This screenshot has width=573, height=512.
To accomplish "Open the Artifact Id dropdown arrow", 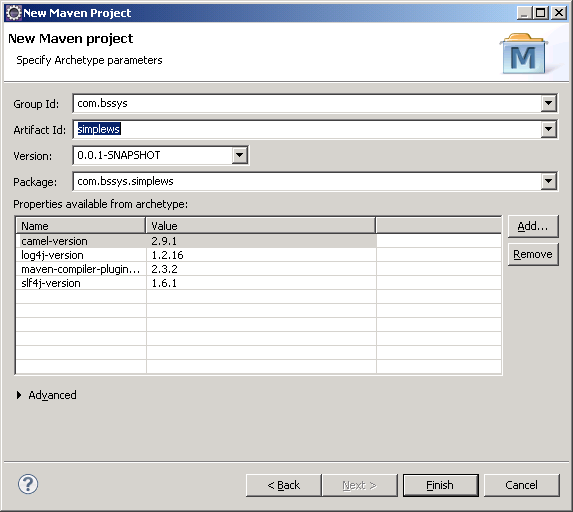I will click(x=548, y=129).
